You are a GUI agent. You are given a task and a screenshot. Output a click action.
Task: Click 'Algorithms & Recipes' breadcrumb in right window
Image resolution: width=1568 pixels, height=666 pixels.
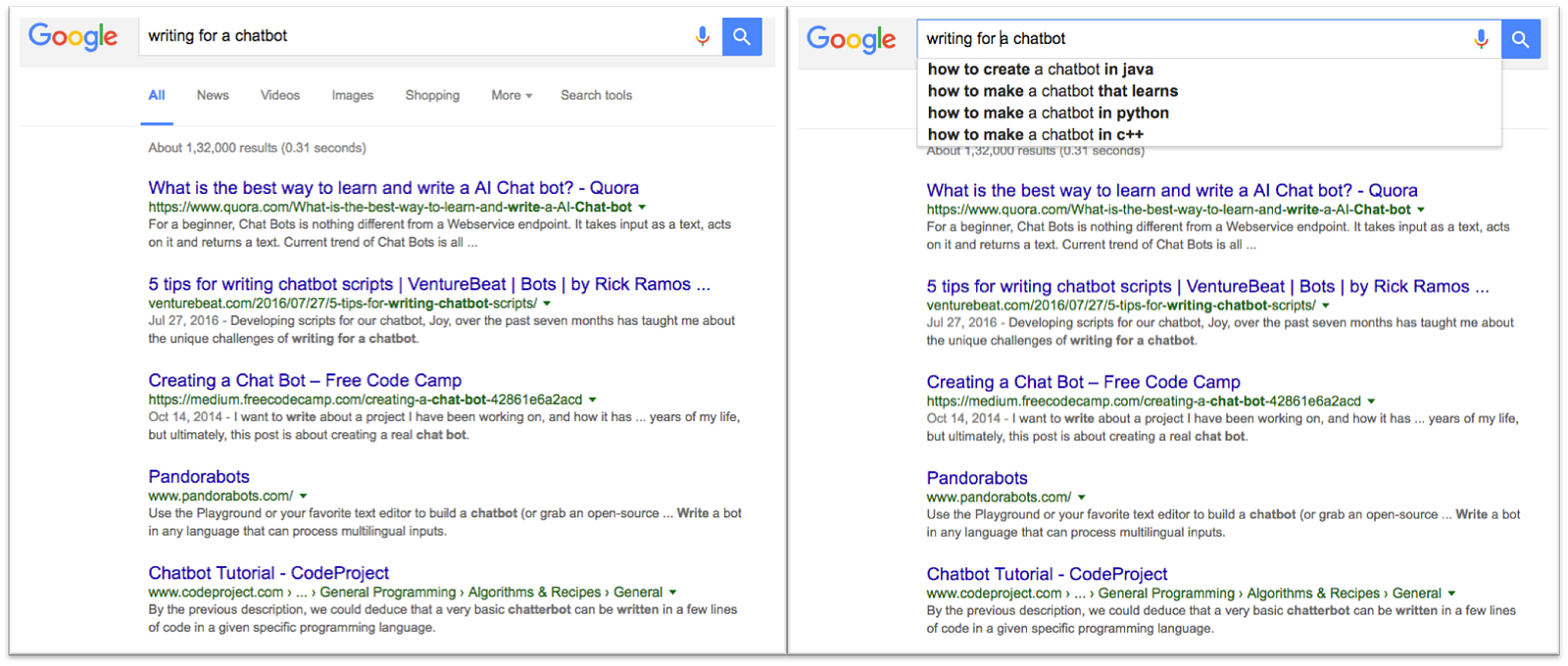[x=1313, y=594]
